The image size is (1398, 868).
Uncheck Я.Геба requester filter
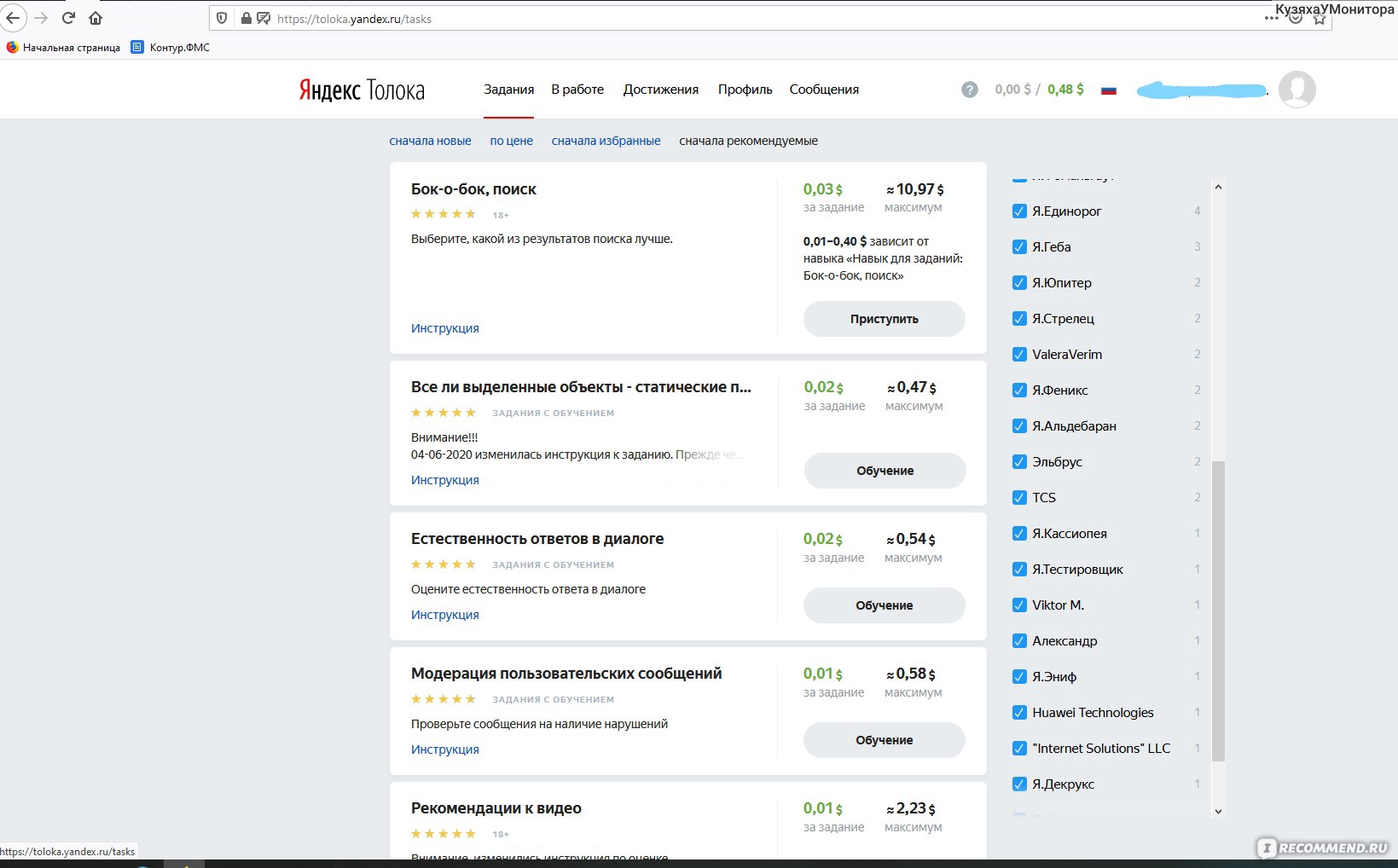click(x=1019, y=246)
